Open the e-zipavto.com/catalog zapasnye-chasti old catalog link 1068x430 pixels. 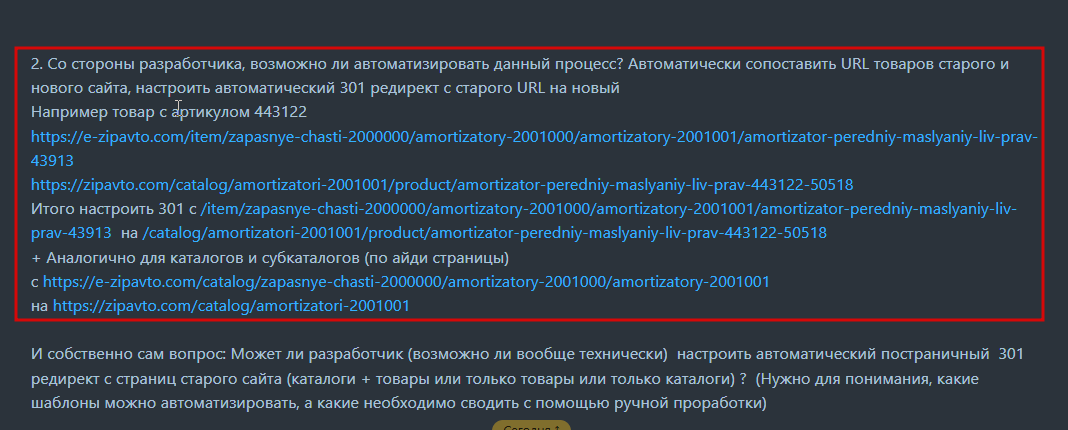click(407, 281)
